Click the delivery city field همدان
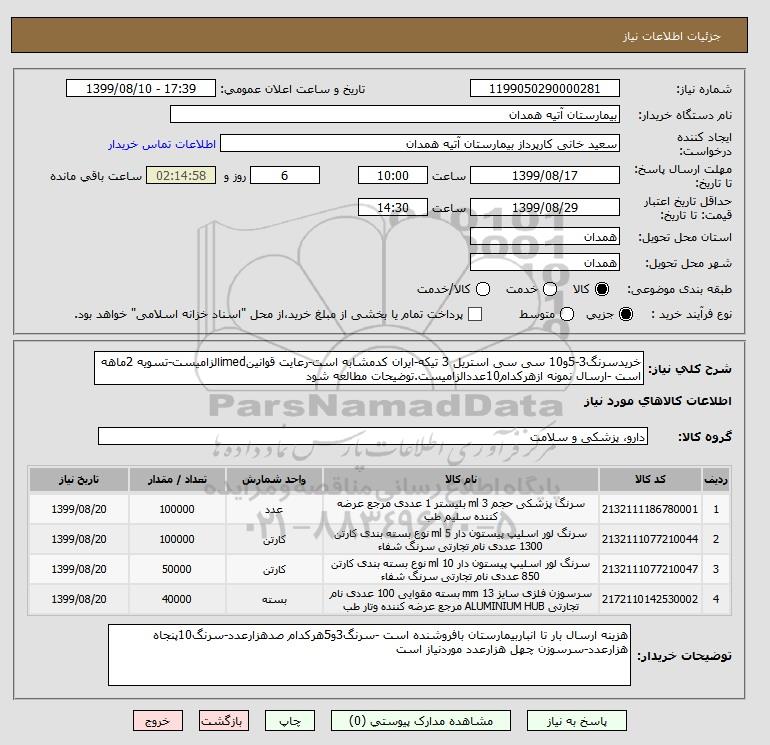Viewport: 770px width, 745px height. point(545,263)
